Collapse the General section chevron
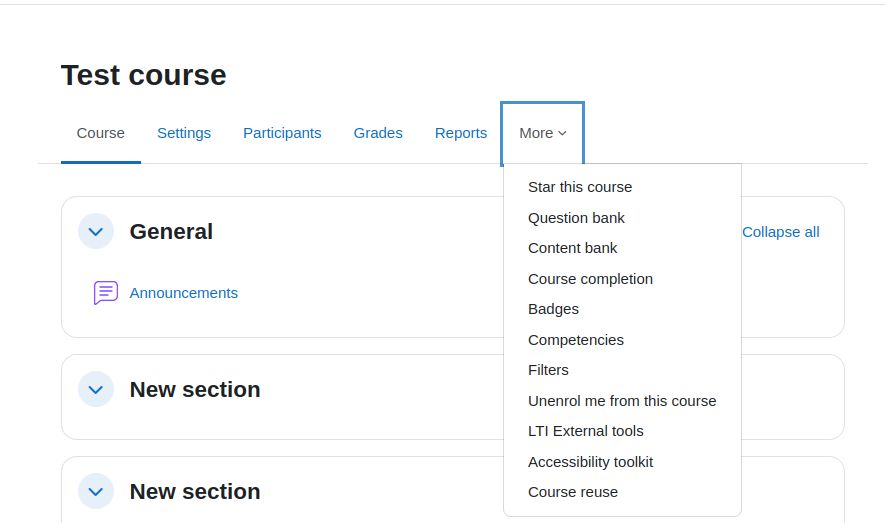The width and height of the screenshot is (885, 523). 96,231
